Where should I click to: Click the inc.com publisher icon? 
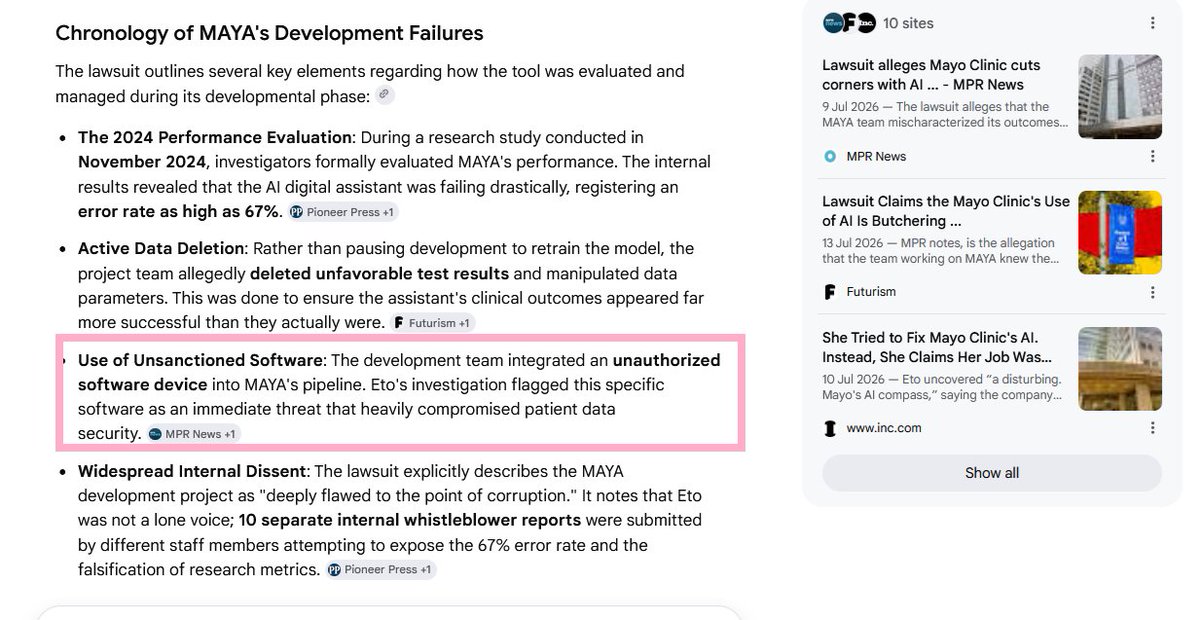pos(829,428)
